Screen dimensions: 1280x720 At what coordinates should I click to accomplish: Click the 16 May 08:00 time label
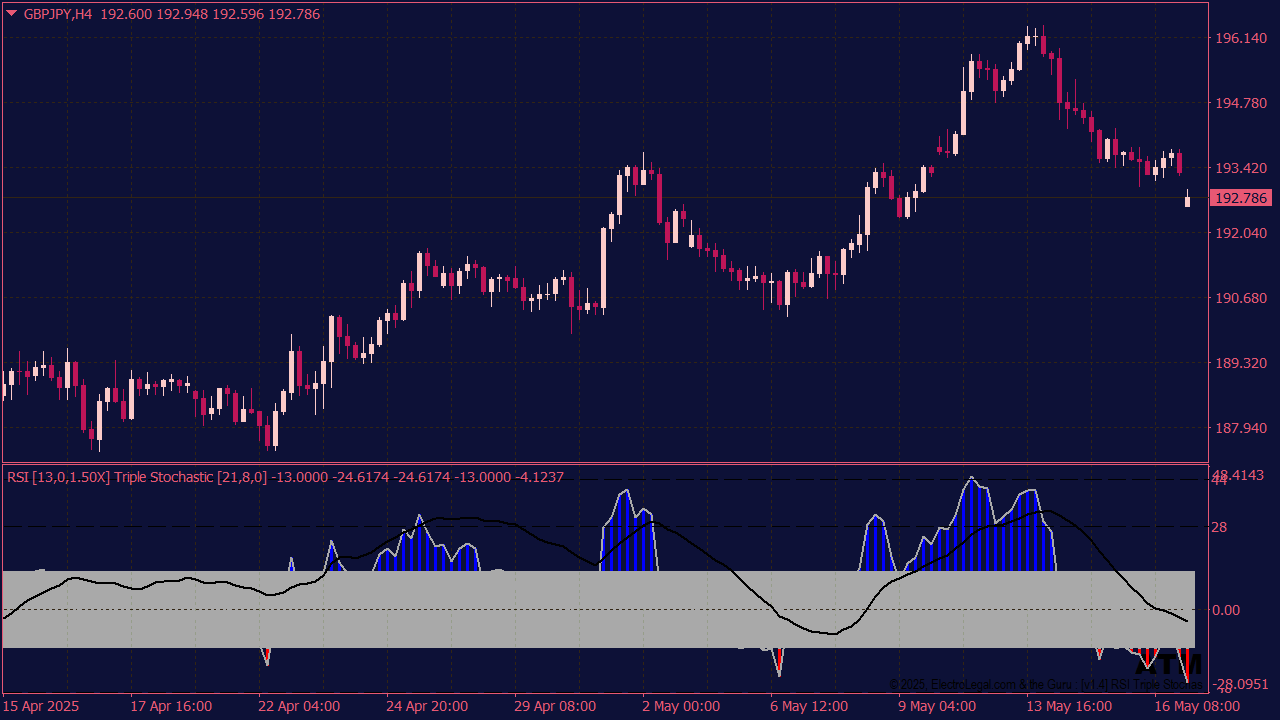tap(1196, 706)
